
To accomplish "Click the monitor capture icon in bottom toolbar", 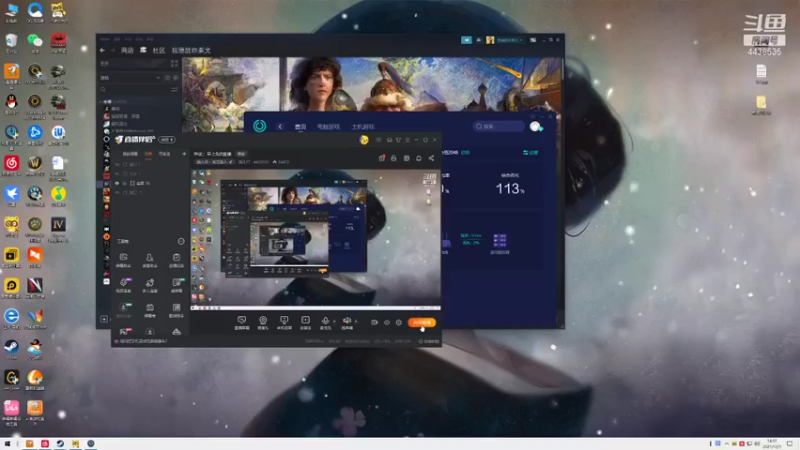I will 284,320.
